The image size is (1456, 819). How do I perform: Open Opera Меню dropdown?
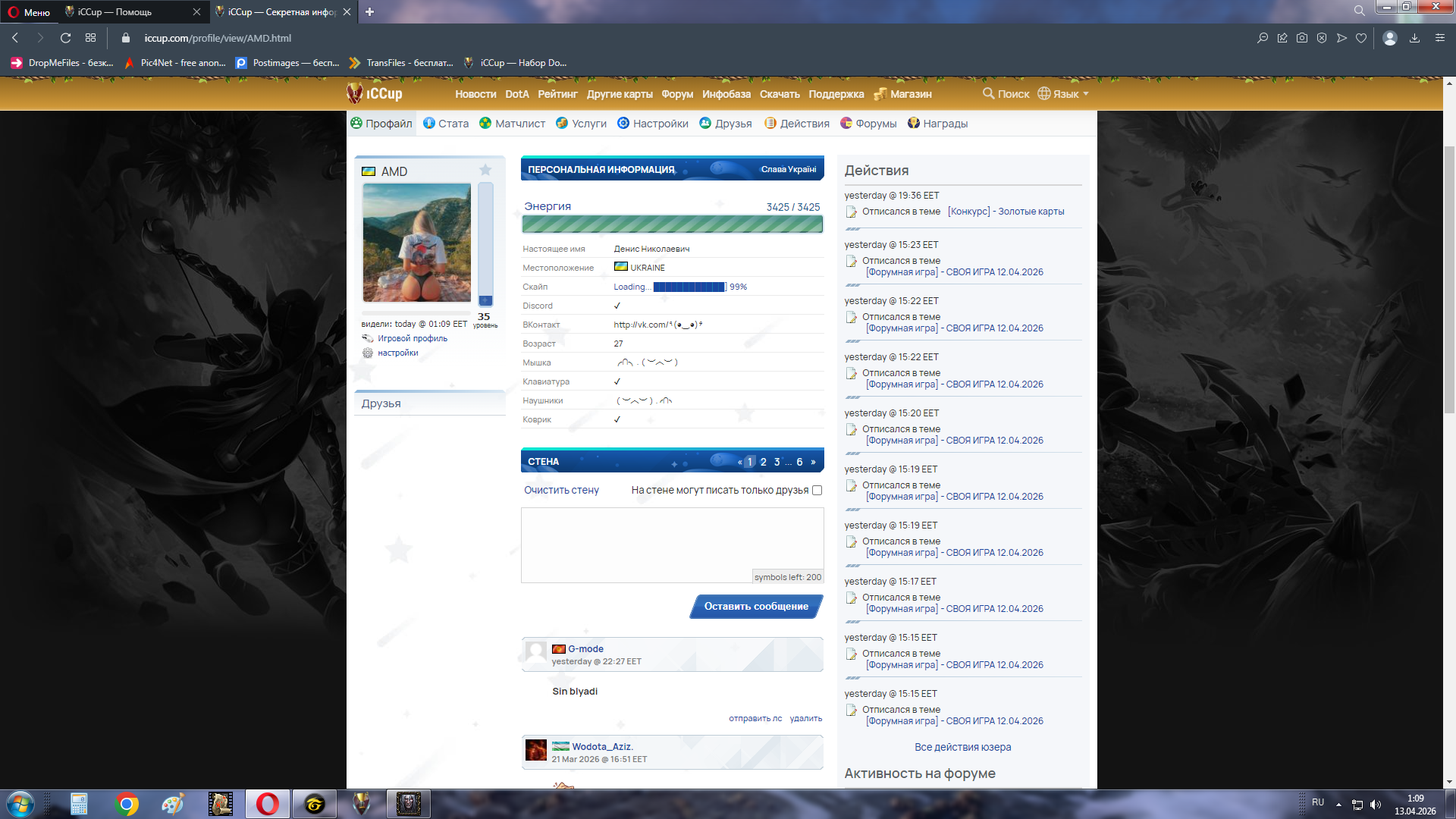[29, 12]
